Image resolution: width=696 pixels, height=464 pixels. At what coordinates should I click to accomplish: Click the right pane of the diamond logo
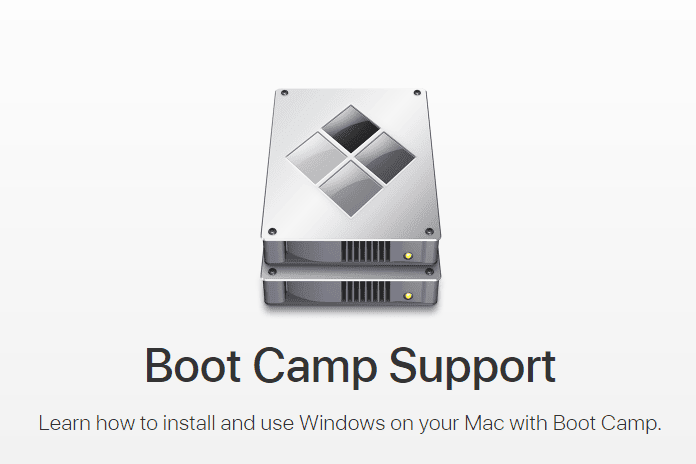coord(385,158)
